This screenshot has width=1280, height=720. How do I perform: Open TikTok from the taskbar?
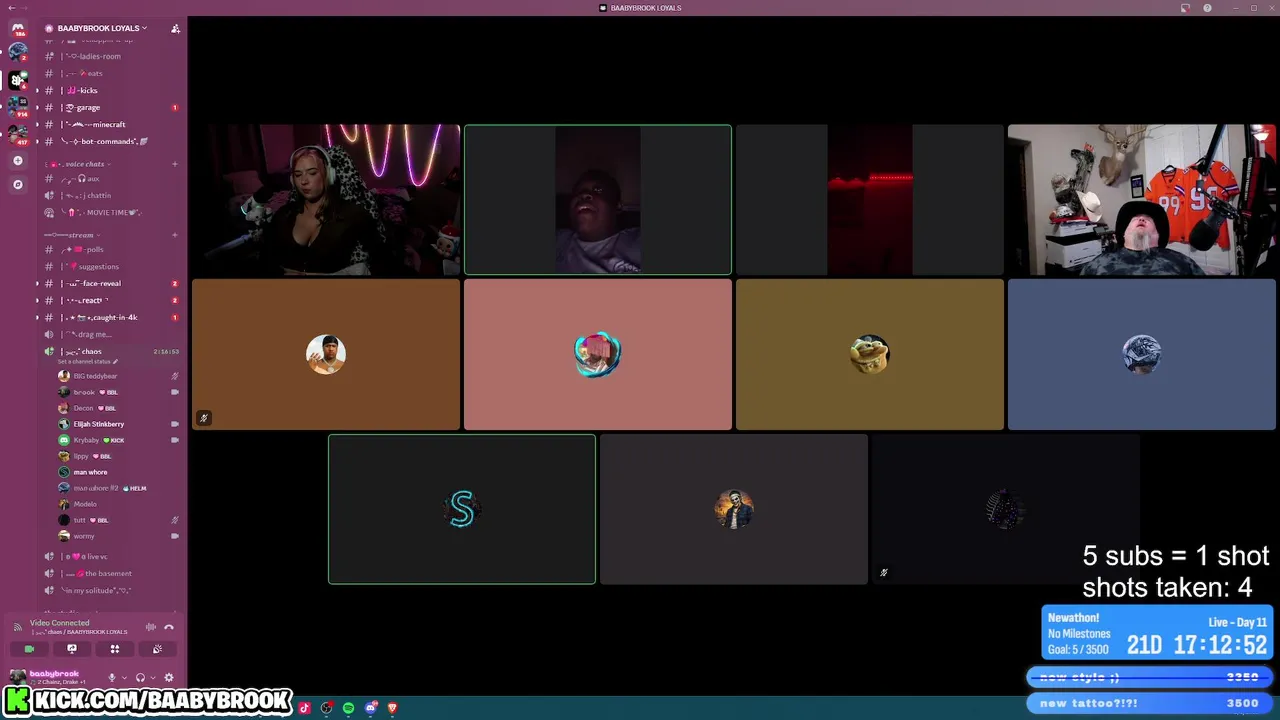[x=305, y=708]
